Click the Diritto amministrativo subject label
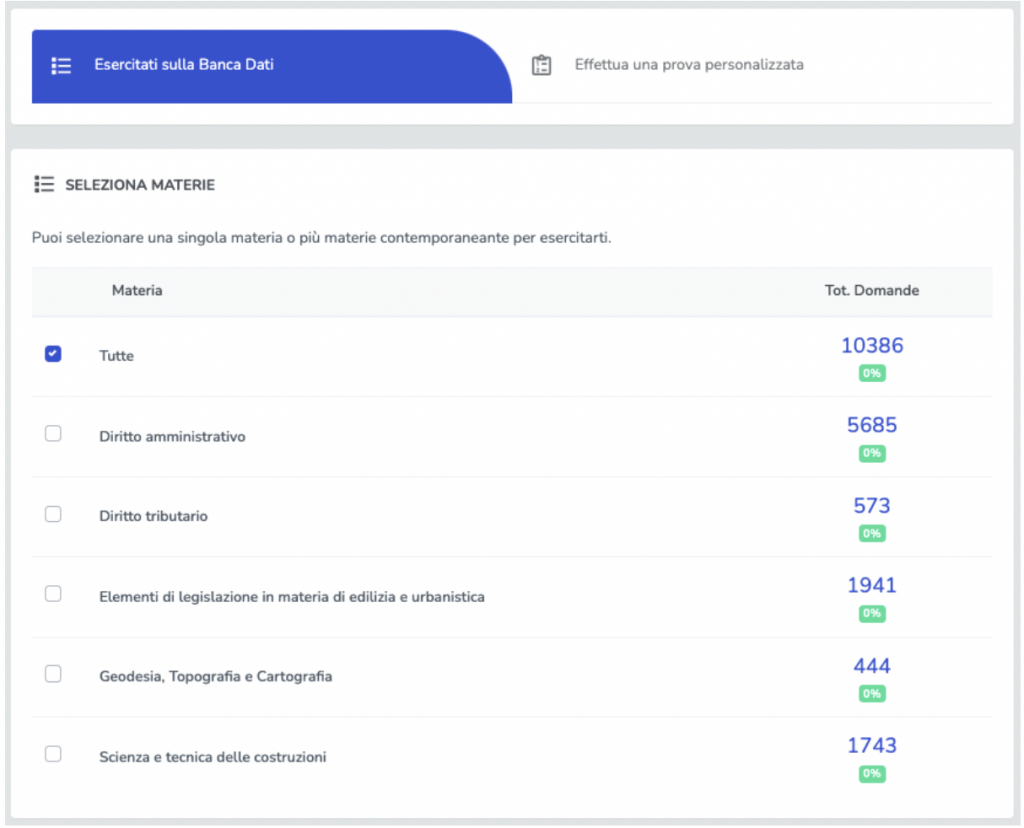This screenshot has height=828, width=1024. click(172, 437)
